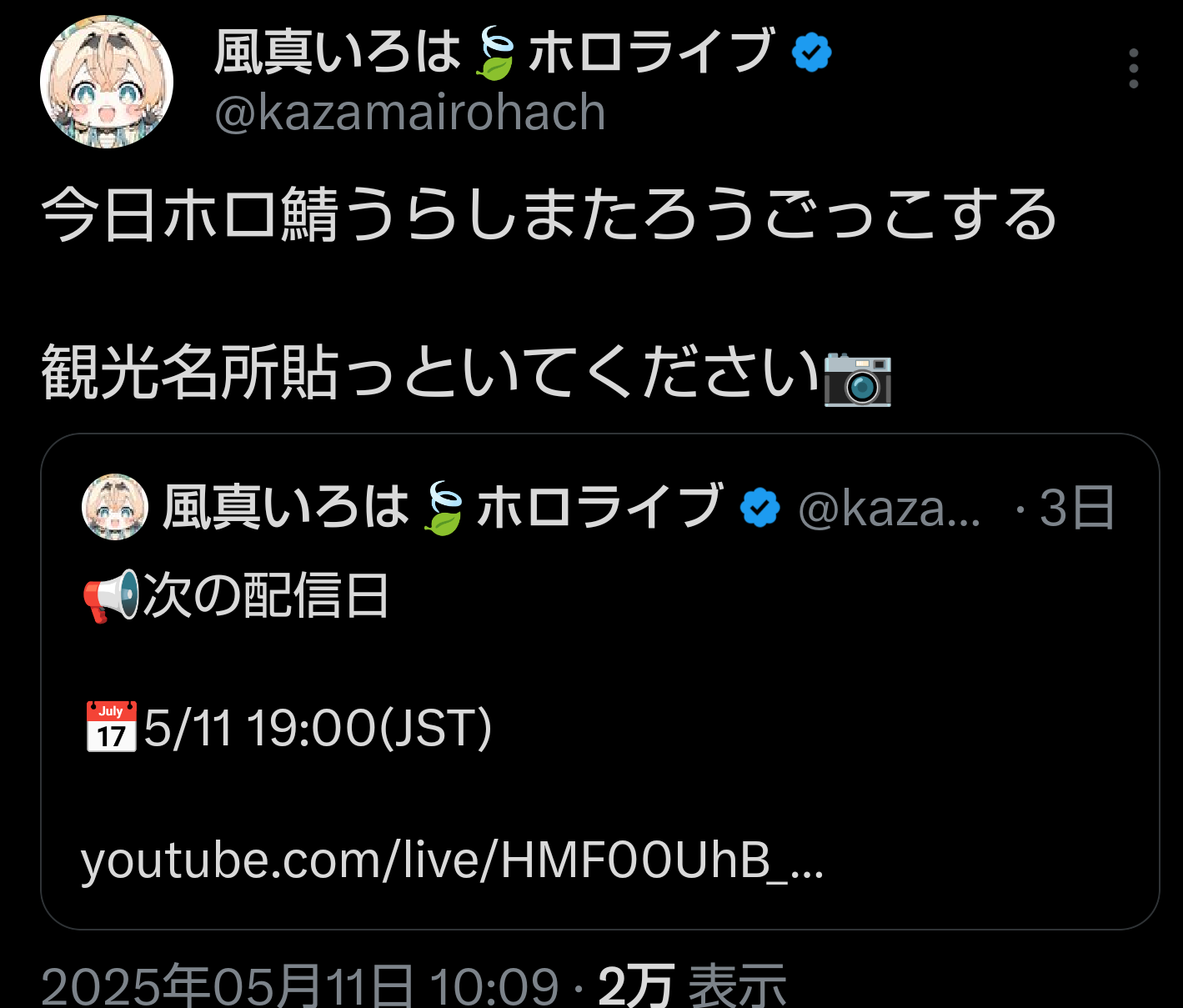Open the author name 風真いろは ホロライブ at top
Image resolution: width=1183 pixels, height=1008 pixels.
[x=494, y=53]
